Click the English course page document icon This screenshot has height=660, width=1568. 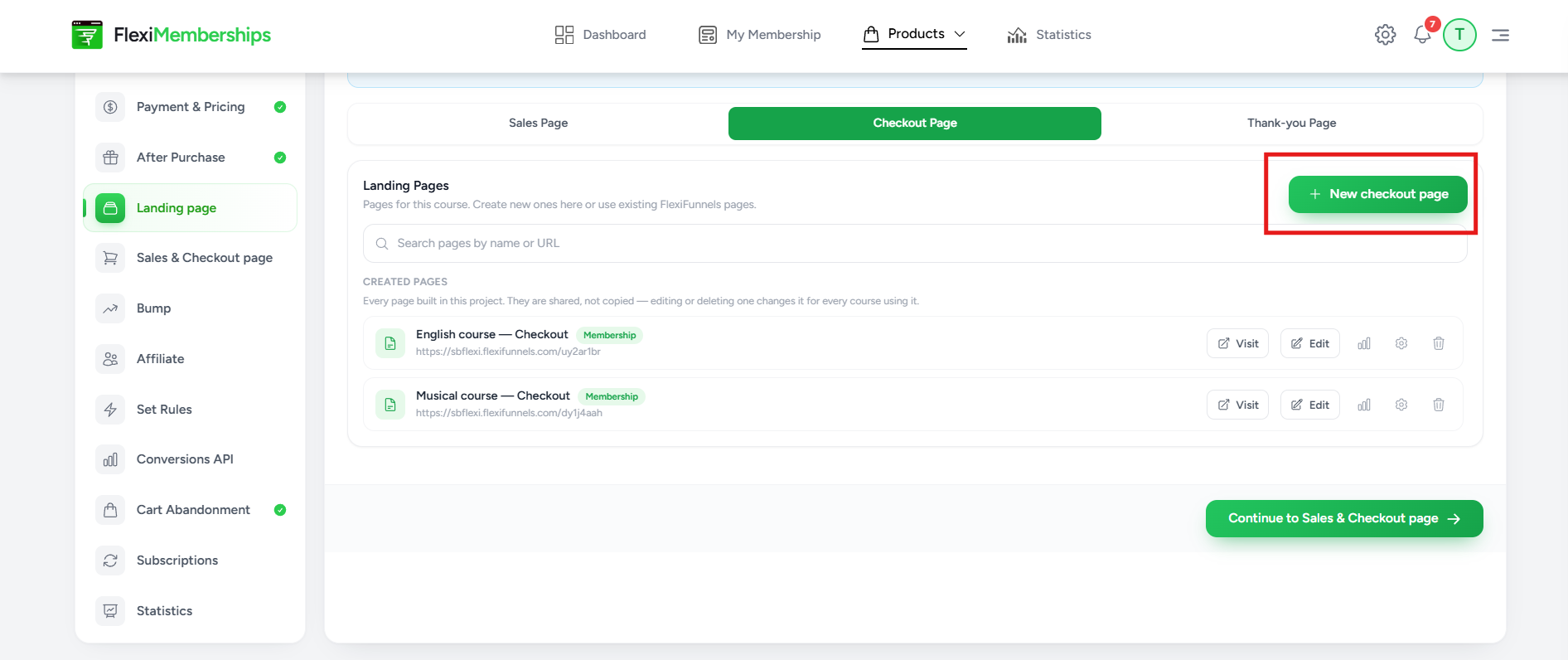pos(390,343)
